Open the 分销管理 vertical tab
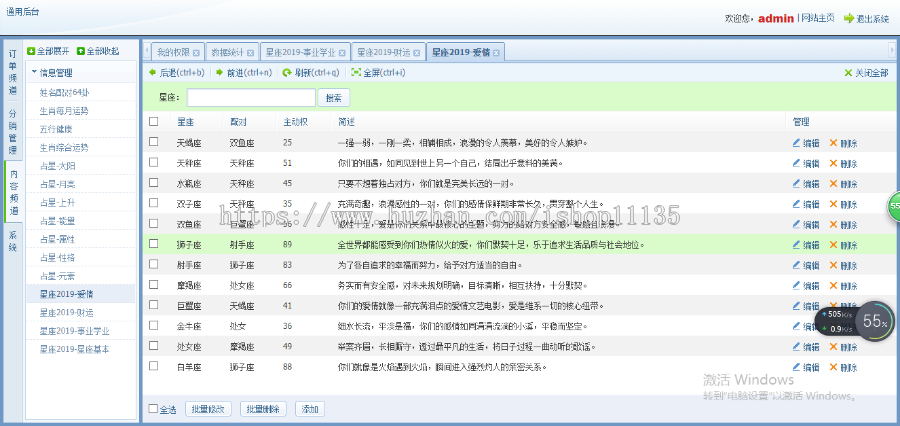Image resolution: width=900 pixels, height=426 pixels. coord(13,132)
